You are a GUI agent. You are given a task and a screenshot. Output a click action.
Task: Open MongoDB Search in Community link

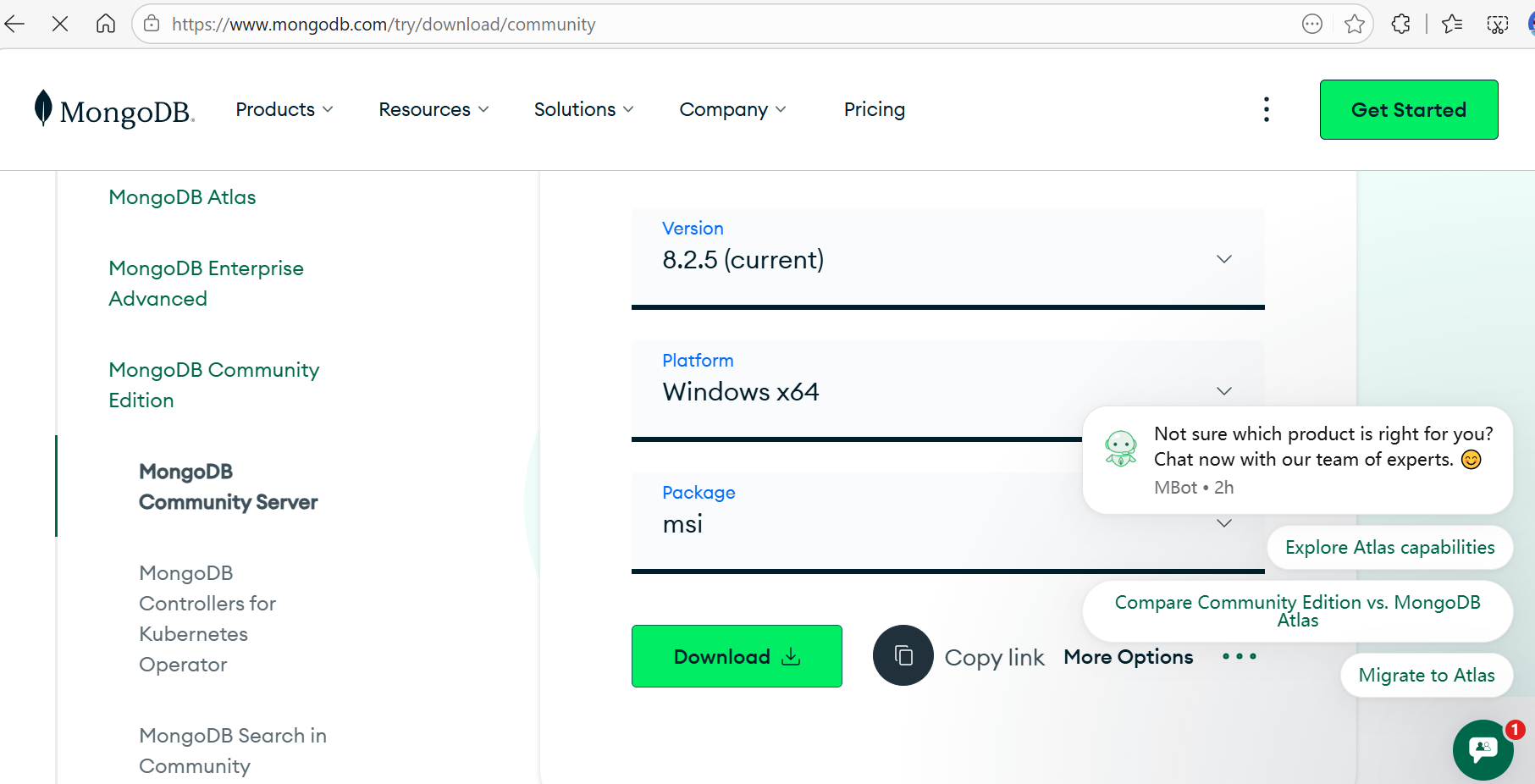click(x=233, y=751)
